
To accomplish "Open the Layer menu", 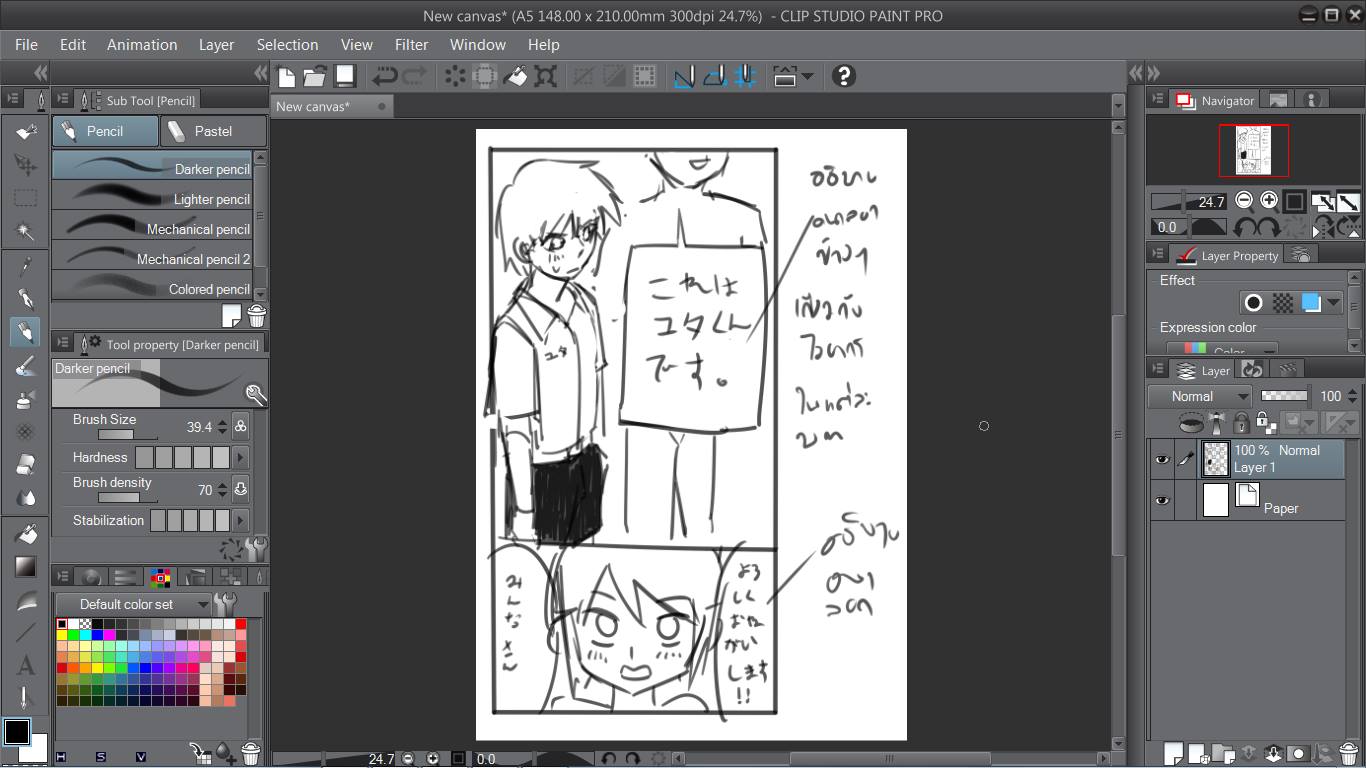I will (216, 45).
